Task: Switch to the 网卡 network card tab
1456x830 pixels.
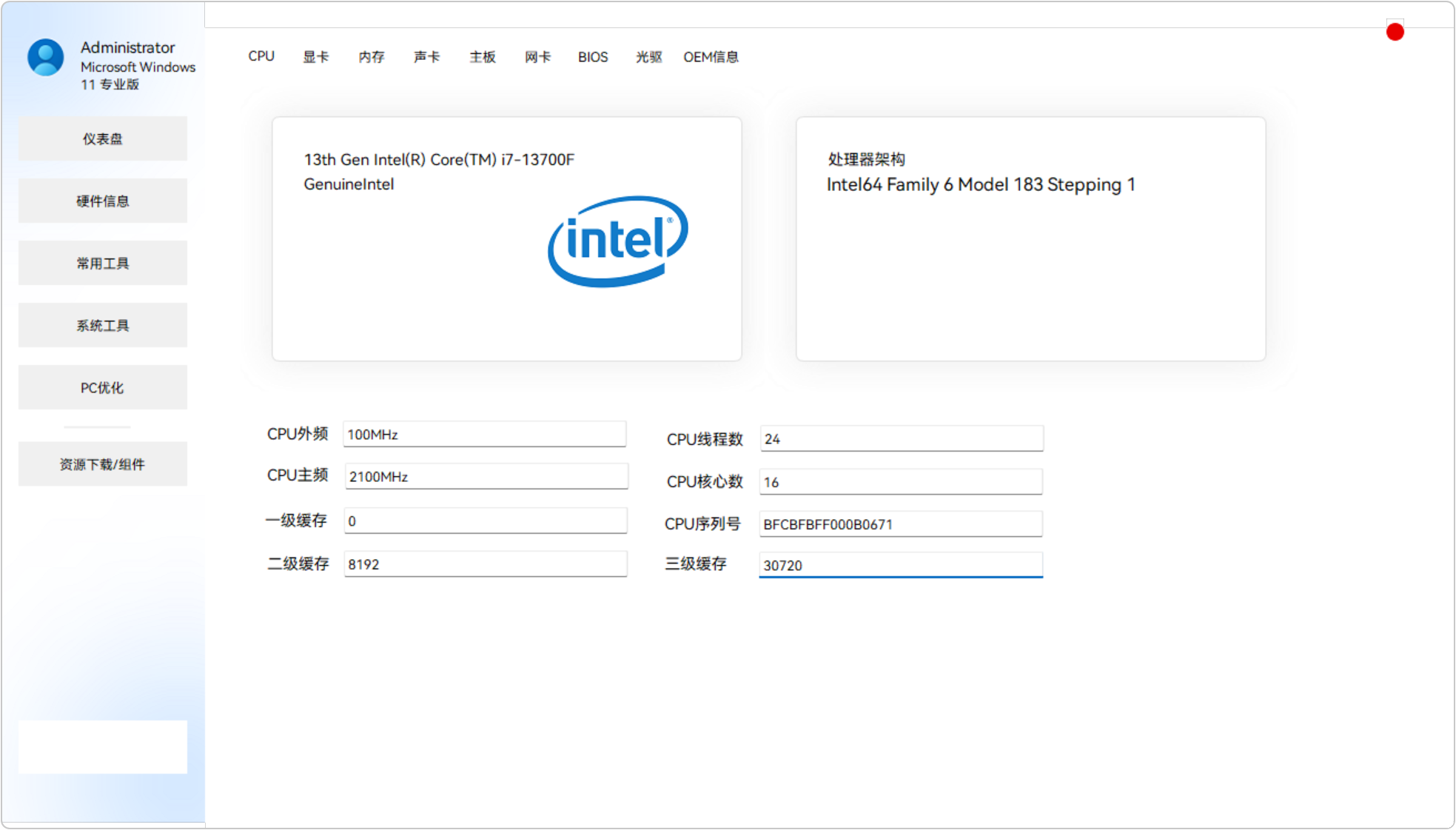Action: (x=537, y=57)
